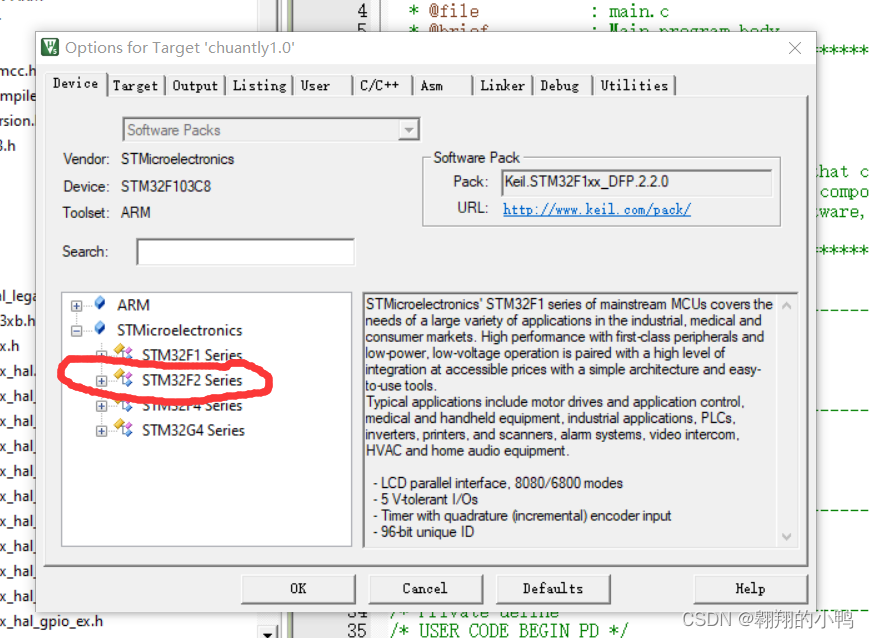This screenshot has width=869, height=638.
Task: Expand the STM32F2 Series node
Action: [101, 381]
